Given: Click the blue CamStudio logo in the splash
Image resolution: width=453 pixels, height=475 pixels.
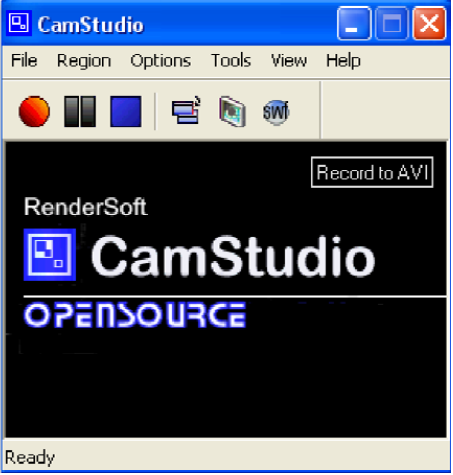Looking at the screenshot, I should (50, 255).
